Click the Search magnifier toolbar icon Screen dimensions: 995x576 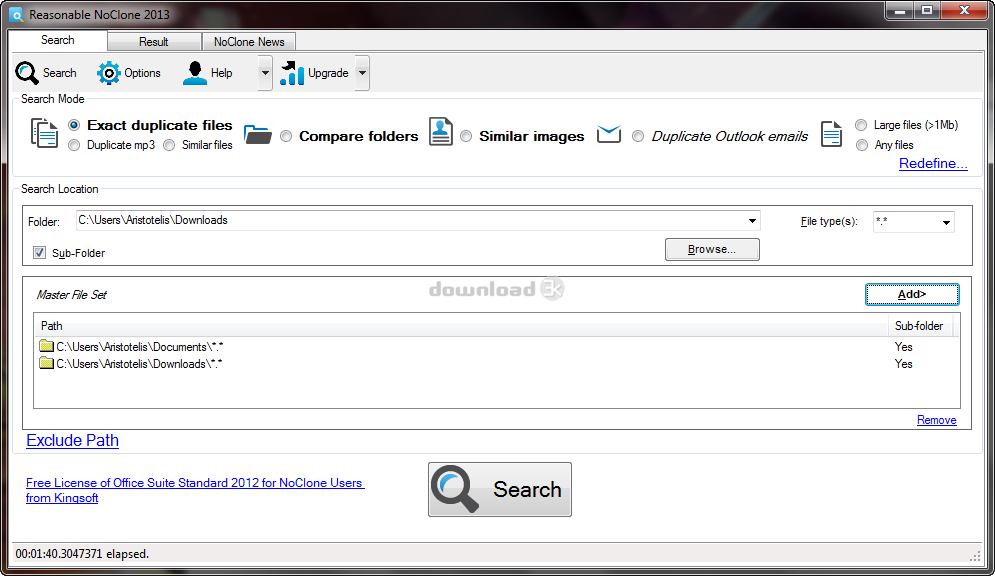(x=27, y=73)
